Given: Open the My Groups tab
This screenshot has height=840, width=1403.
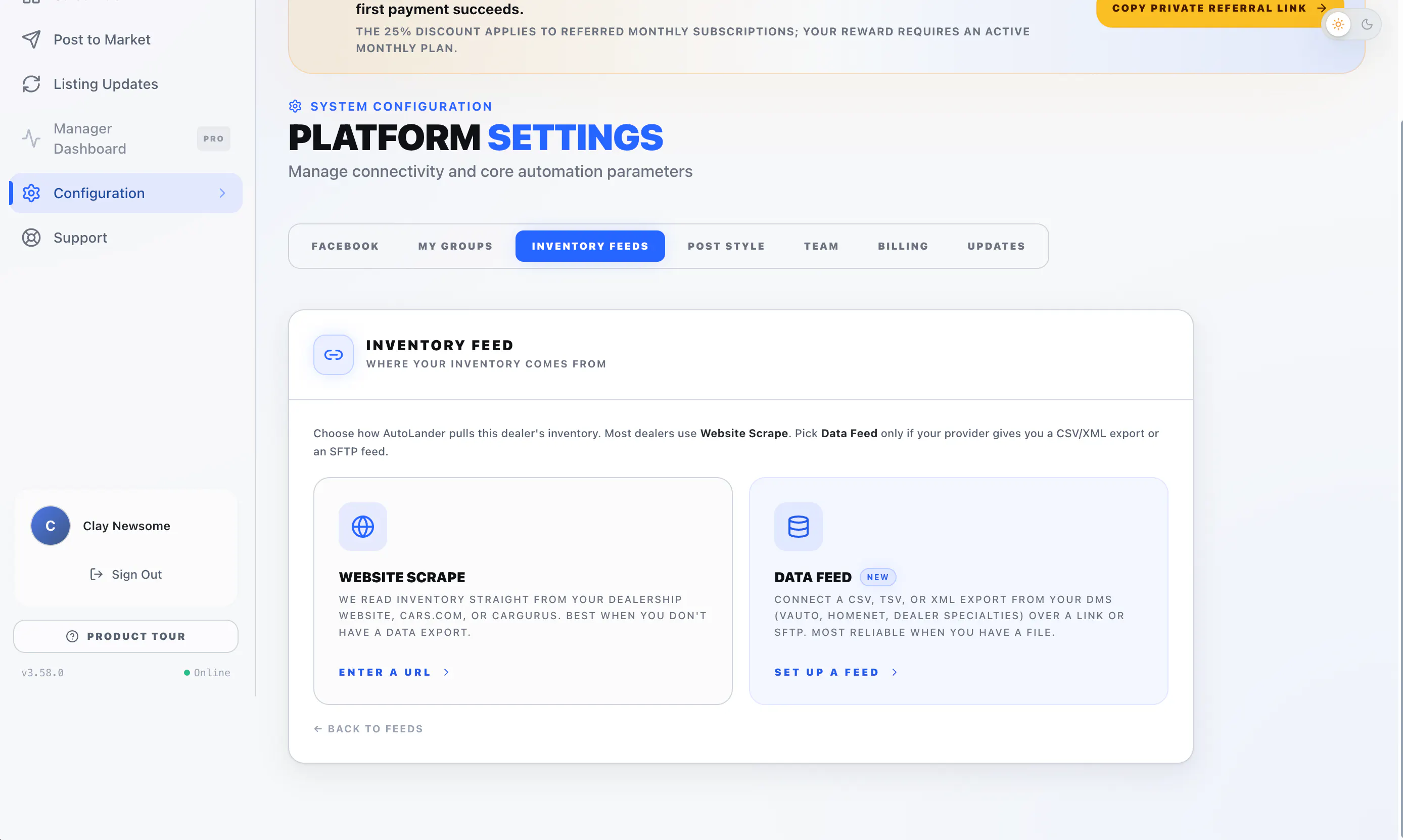Looking at the screenshot, I should pos(455,246).
